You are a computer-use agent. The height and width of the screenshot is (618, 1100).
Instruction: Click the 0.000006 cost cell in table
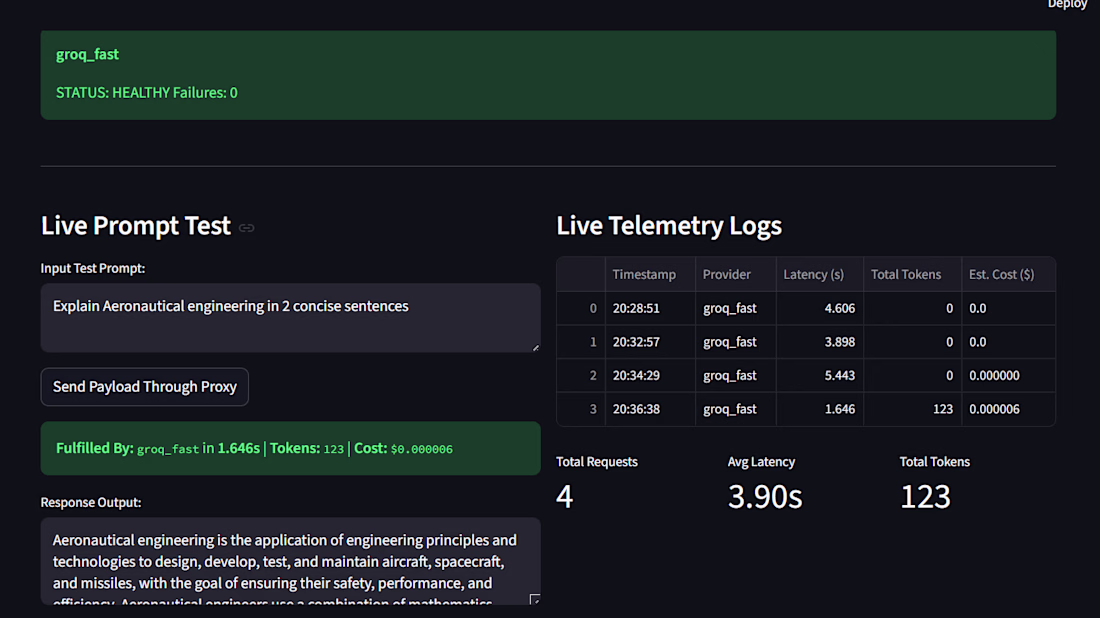coord(1008,409)
